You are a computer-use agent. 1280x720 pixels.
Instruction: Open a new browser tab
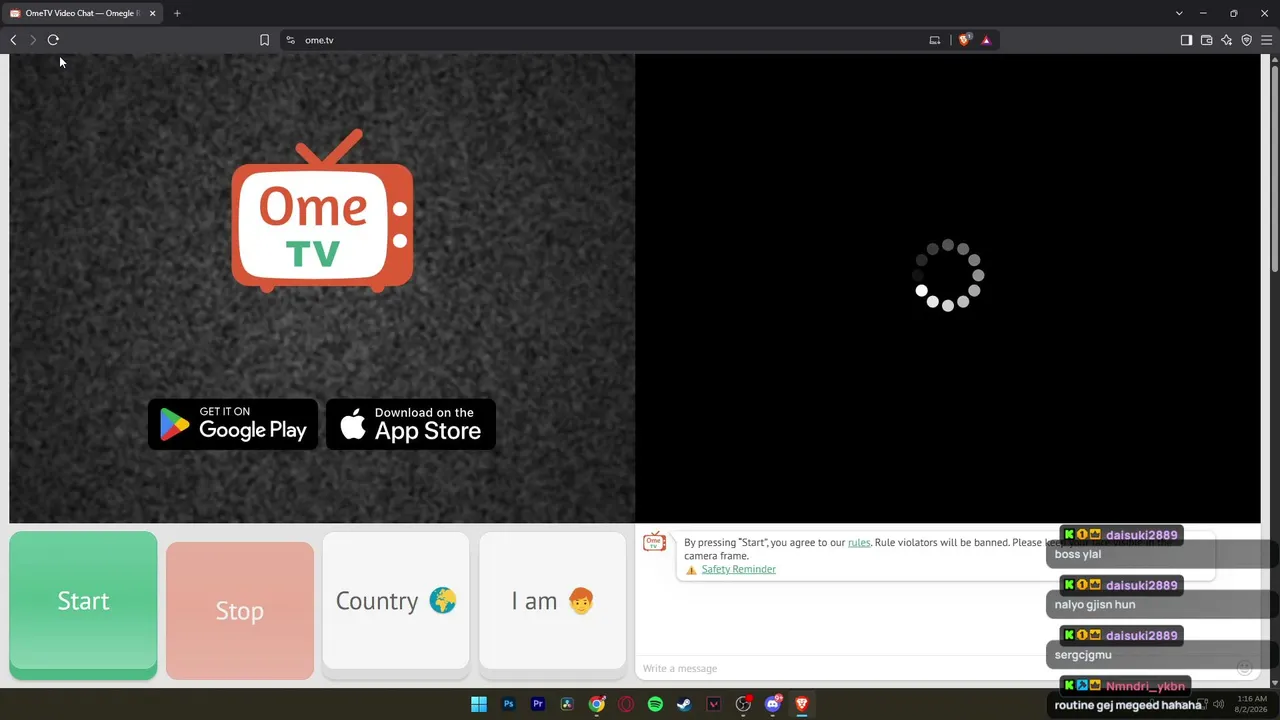pos(177,13)
